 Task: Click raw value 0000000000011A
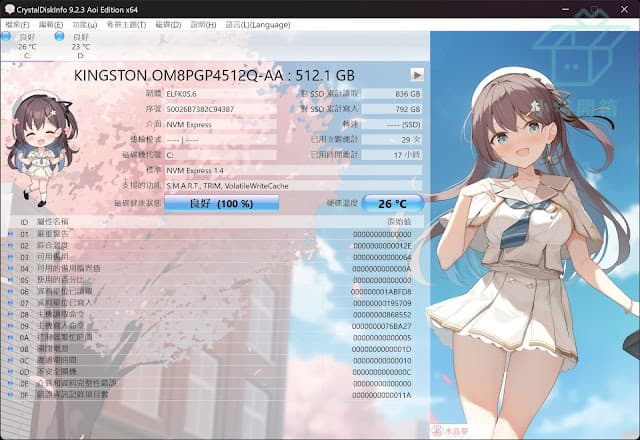(x=382, y=395)
